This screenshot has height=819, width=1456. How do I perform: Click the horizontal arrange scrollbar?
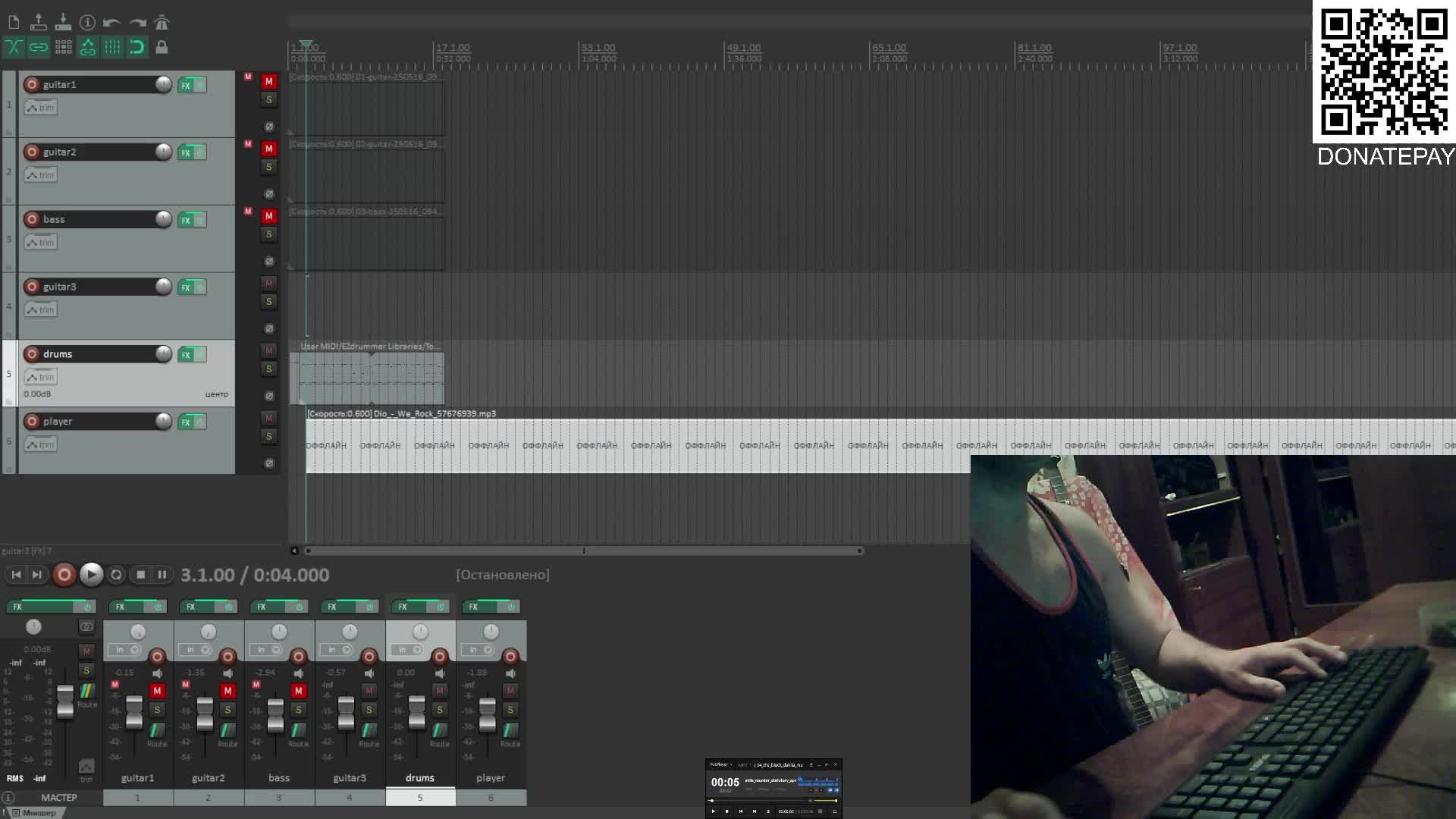tap(584, 551)
